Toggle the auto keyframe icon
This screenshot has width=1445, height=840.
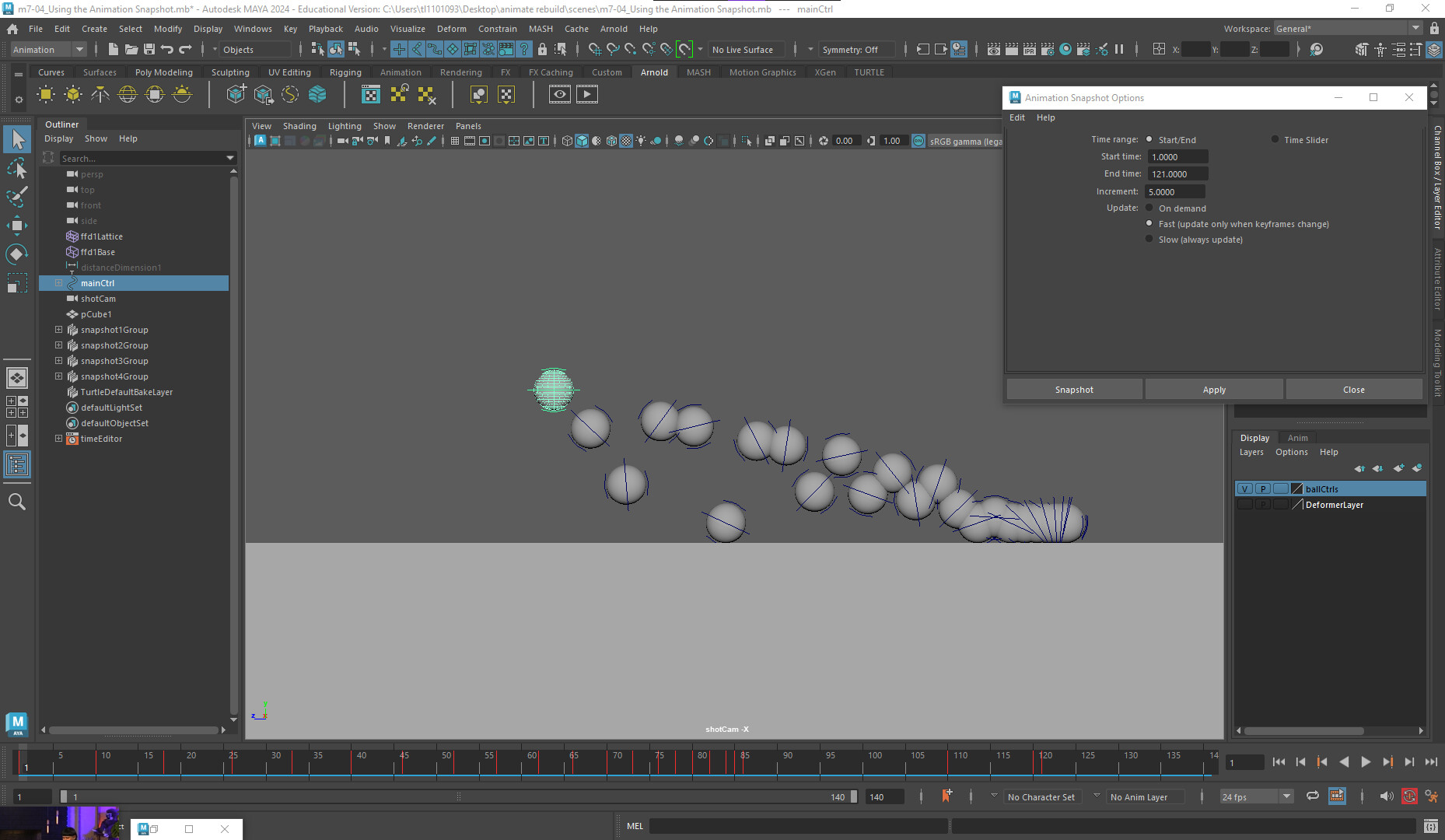tap(1409, 796)
